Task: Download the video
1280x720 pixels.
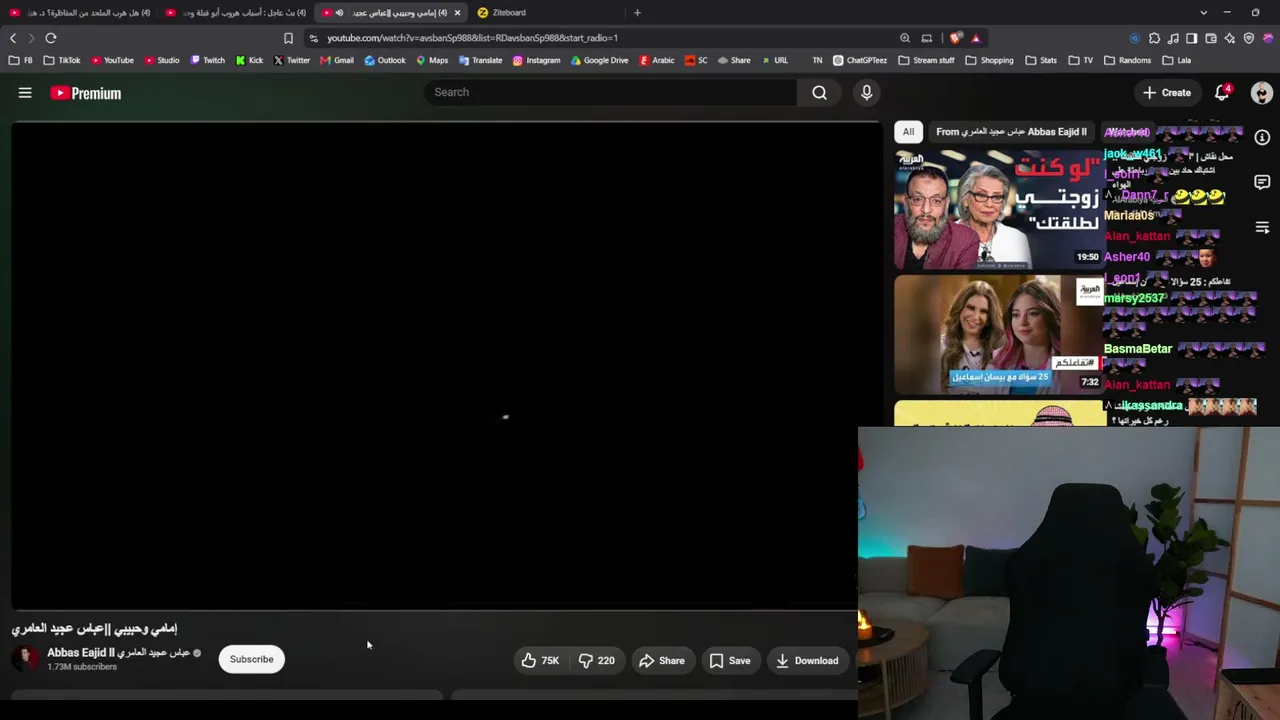Action: (x=807, y=660)
